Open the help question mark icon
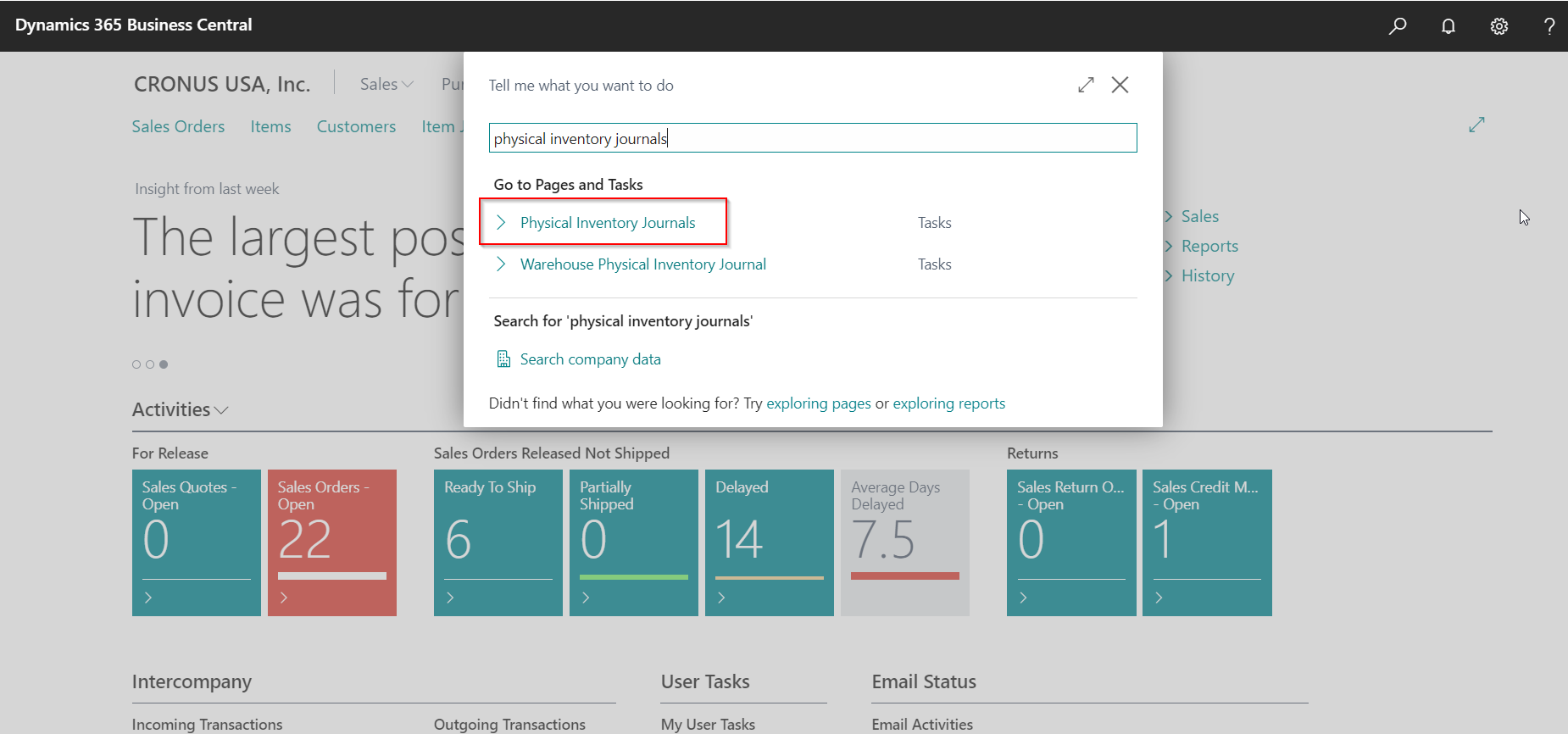This screenshot has width=1568, height=734. (x=1549, y=25)
